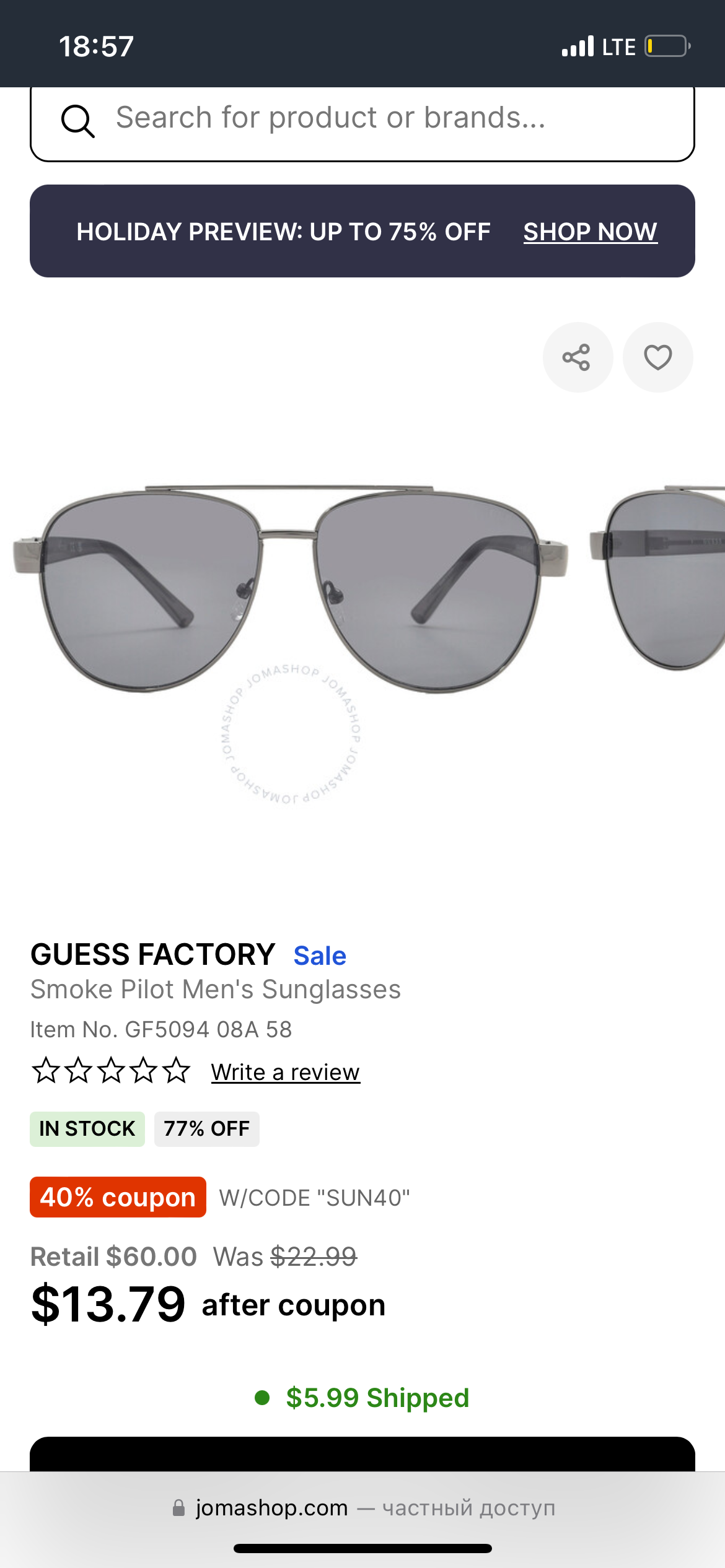The image size is (725, 1568).
Task: Select the third rating star
Action: pyautogui.click(x=112, y=1070)
